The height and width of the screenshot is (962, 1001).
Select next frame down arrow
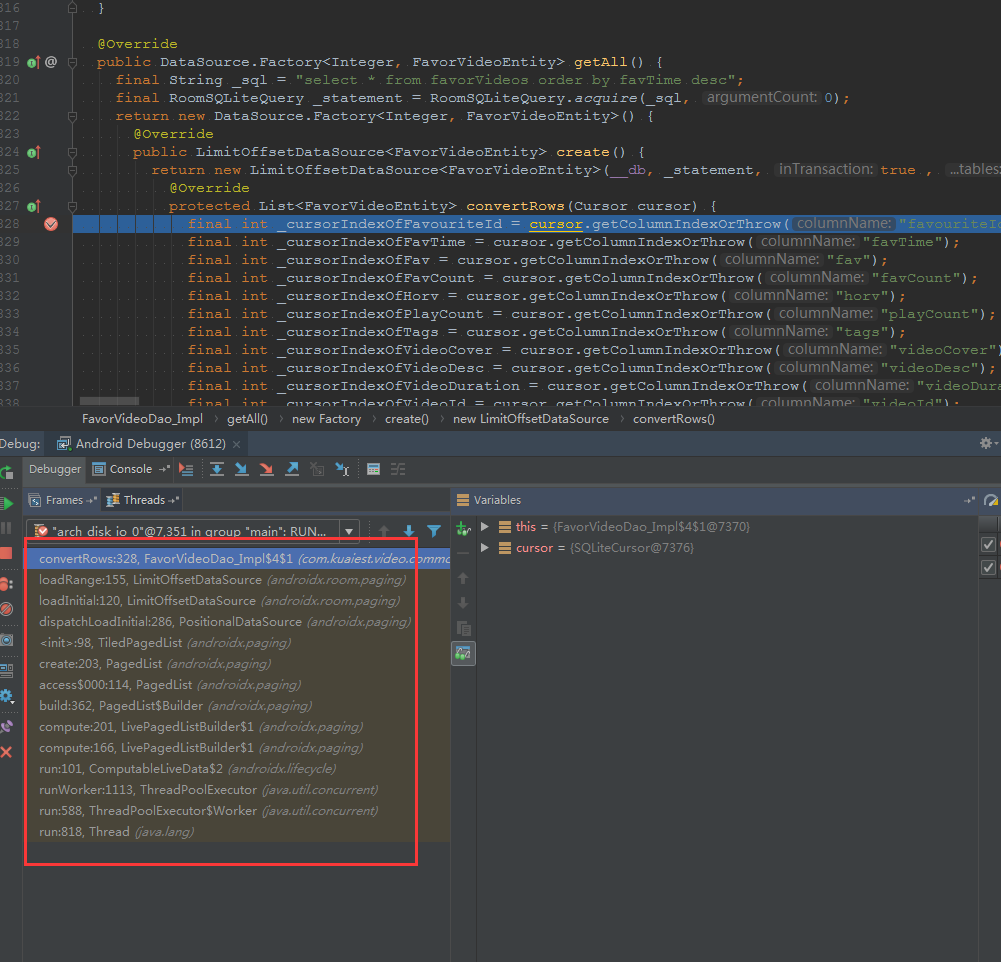click(x=409, y=530)
